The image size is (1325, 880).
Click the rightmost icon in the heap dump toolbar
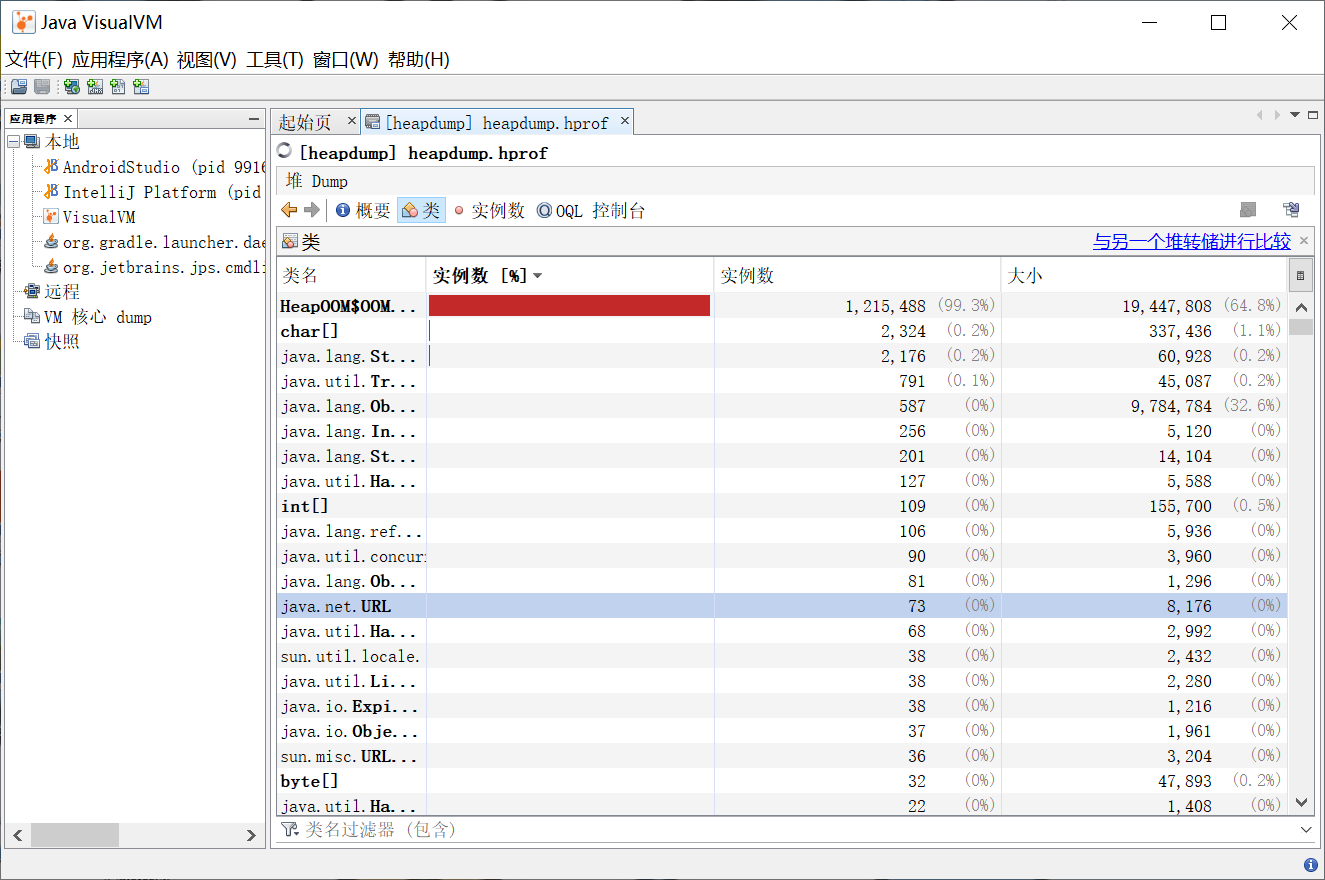(x=1291, y=210)
